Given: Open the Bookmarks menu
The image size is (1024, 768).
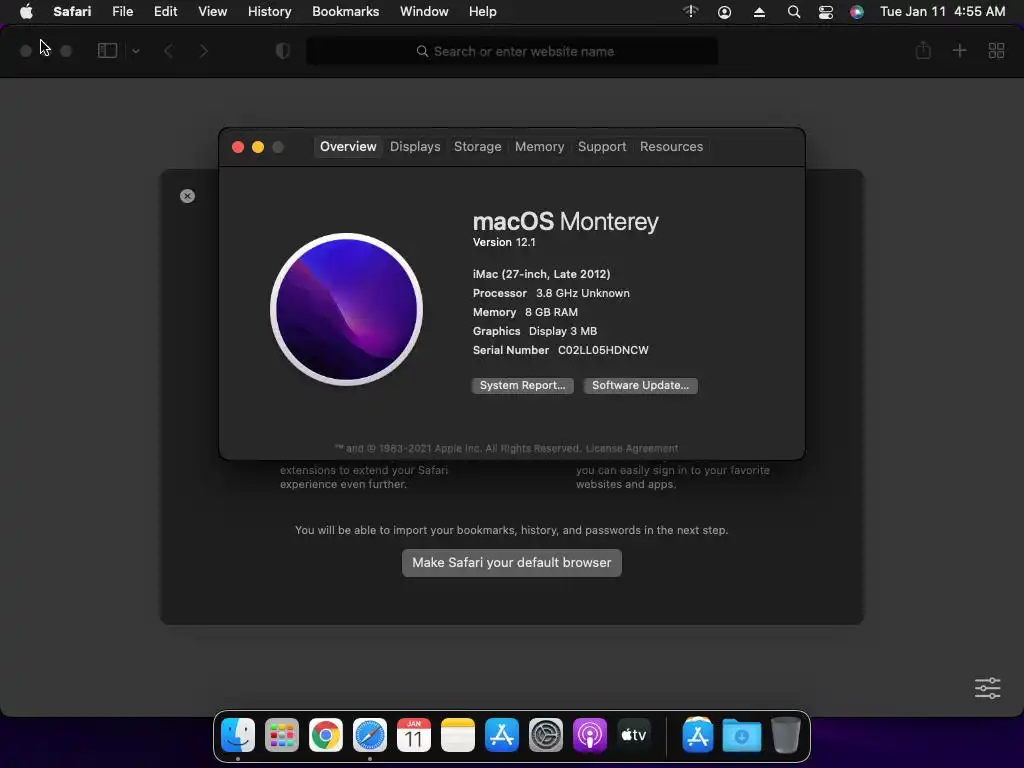Looking at the screenshot, I should [x=345, y=12].
